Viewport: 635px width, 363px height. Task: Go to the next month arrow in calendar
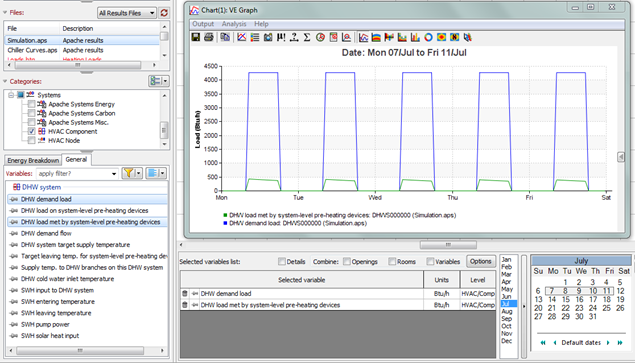pos(608,343)
